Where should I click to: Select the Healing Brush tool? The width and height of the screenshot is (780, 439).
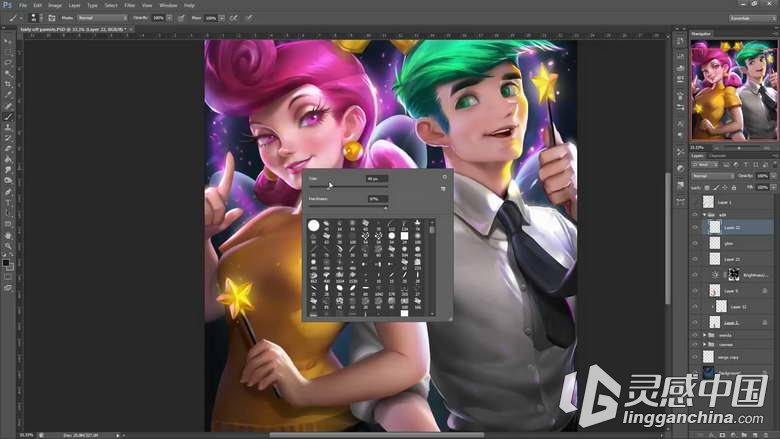7,105
